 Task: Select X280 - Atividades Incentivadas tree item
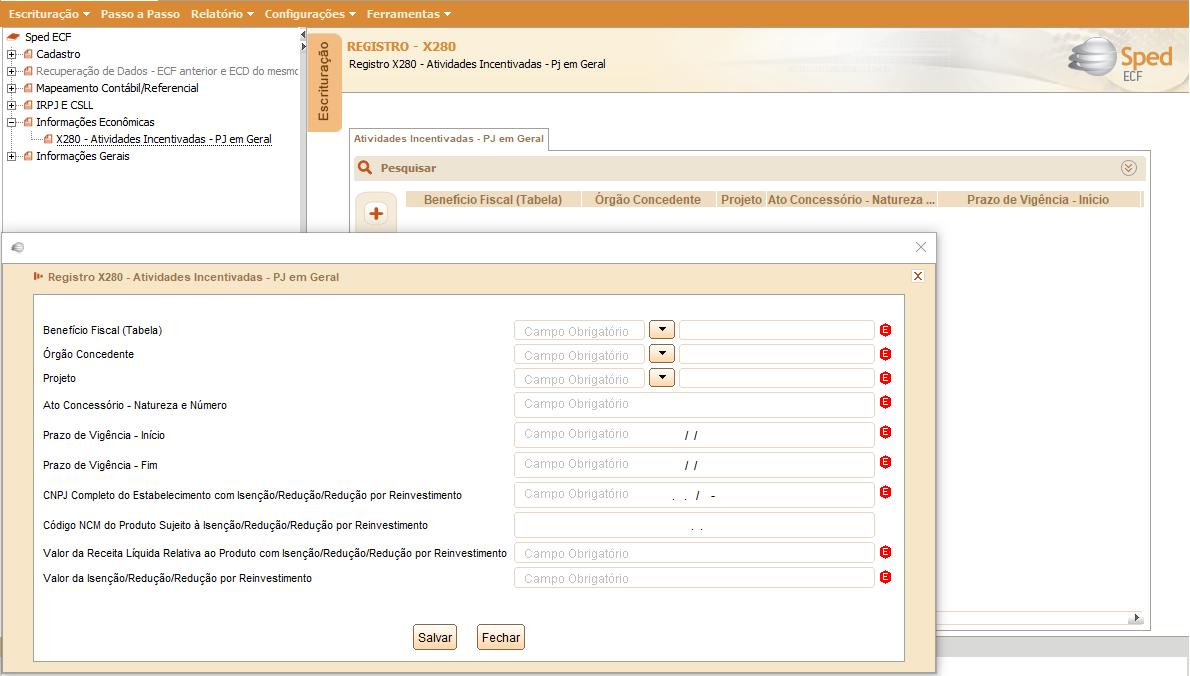click(163, 139)
